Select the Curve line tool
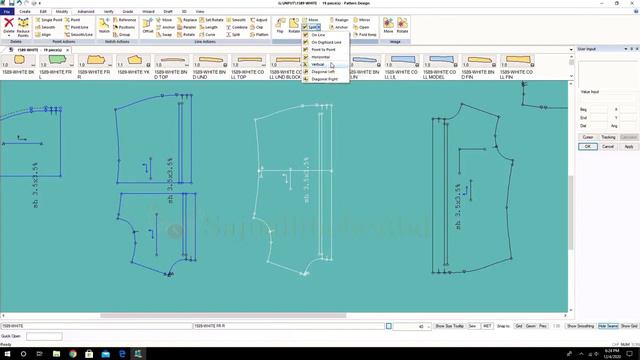The image size is (640, 360). (207, 35)
